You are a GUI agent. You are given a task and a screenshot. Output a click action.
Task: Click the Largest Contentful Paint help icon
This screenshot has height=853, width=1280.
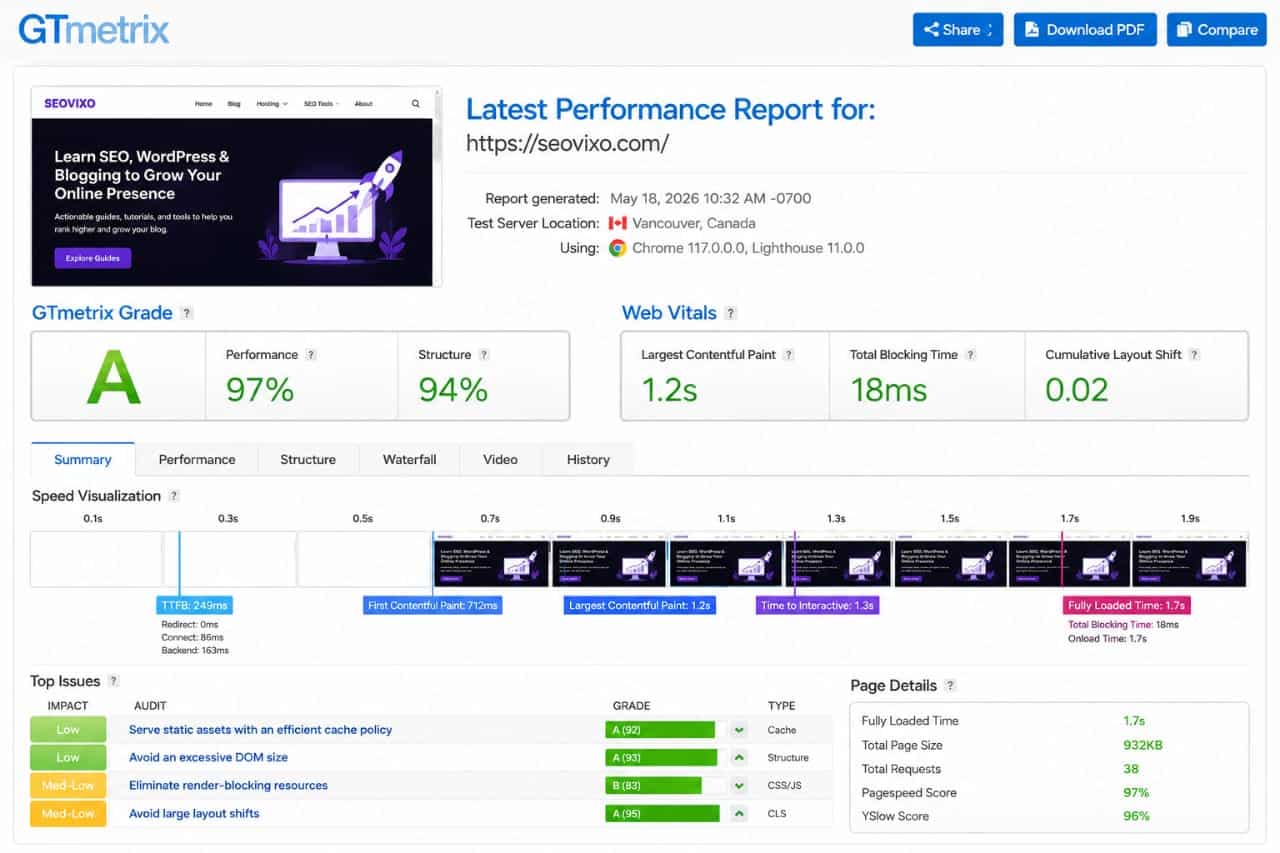(789, 355)
